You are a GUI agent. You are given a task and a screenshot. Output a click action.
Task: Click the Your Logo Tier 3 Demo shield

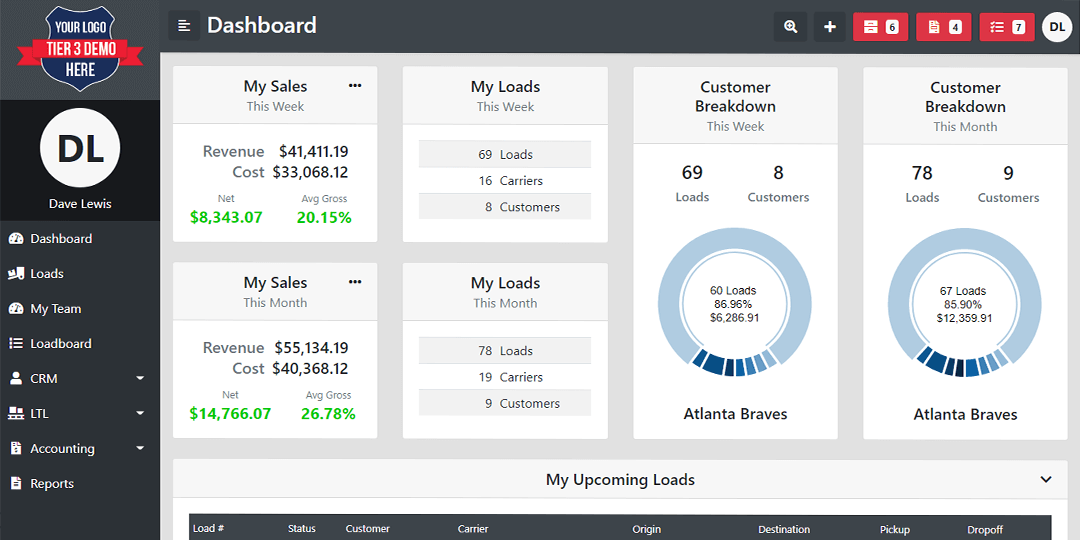(81, 49)
